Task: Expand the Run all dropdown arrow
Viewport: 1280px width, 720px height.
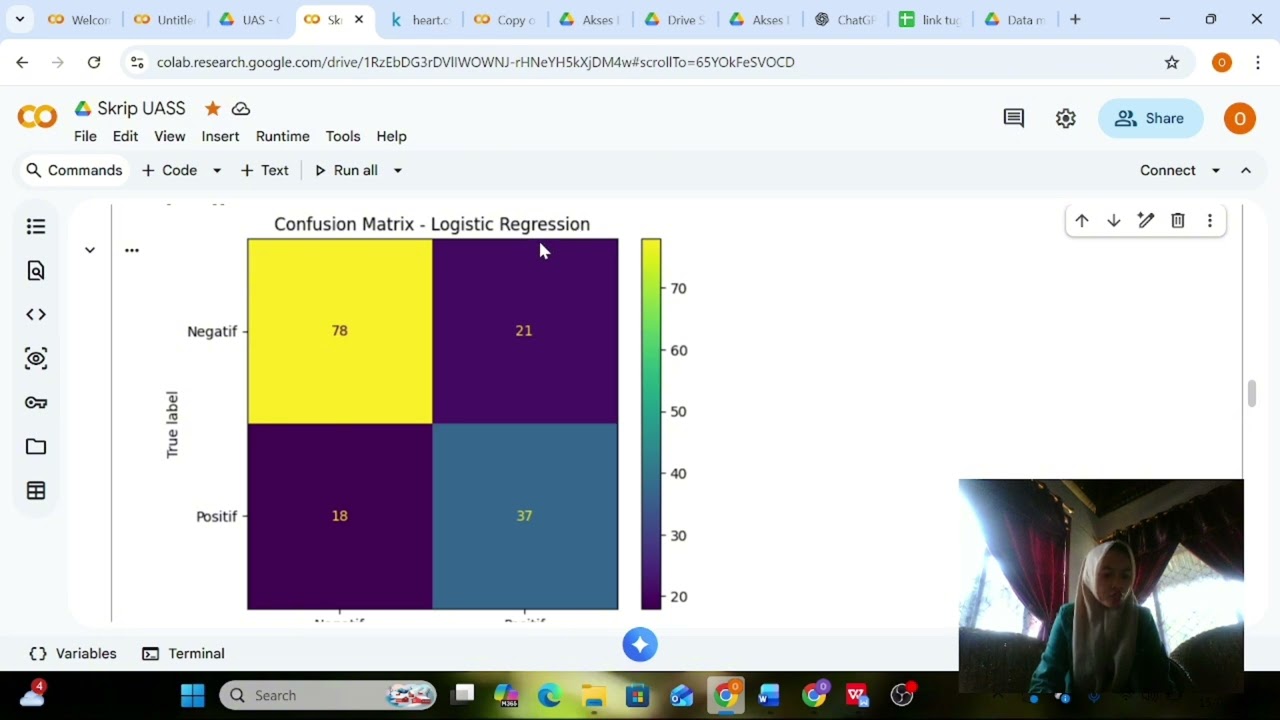Action: click(397, 171)
